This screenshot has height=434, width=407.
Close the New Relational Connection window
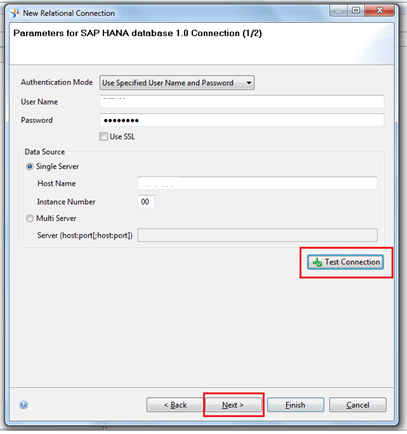click(x=379, y=11)
